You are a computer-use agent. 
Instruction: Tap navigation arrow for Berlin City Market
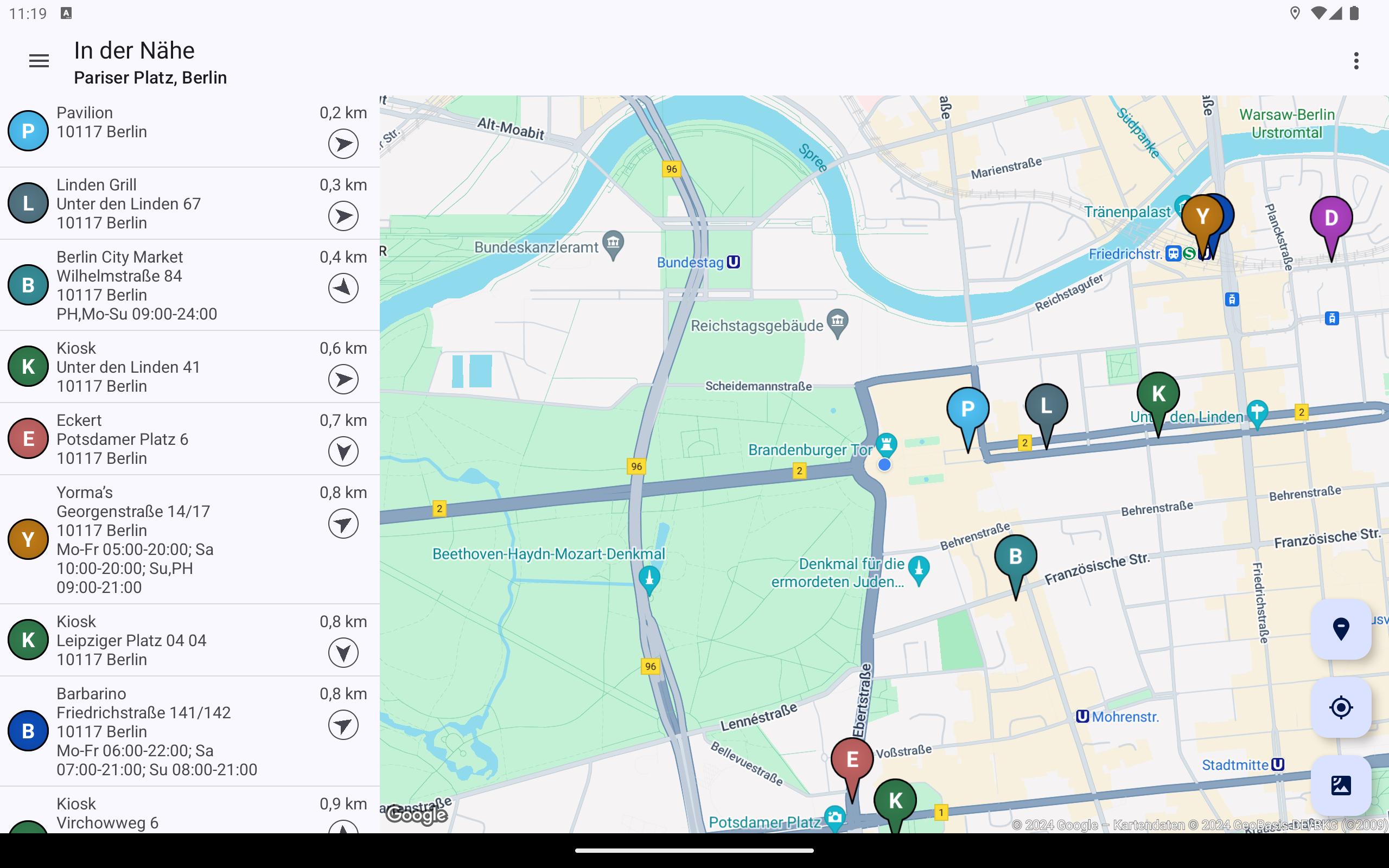(x=343, y=288)
